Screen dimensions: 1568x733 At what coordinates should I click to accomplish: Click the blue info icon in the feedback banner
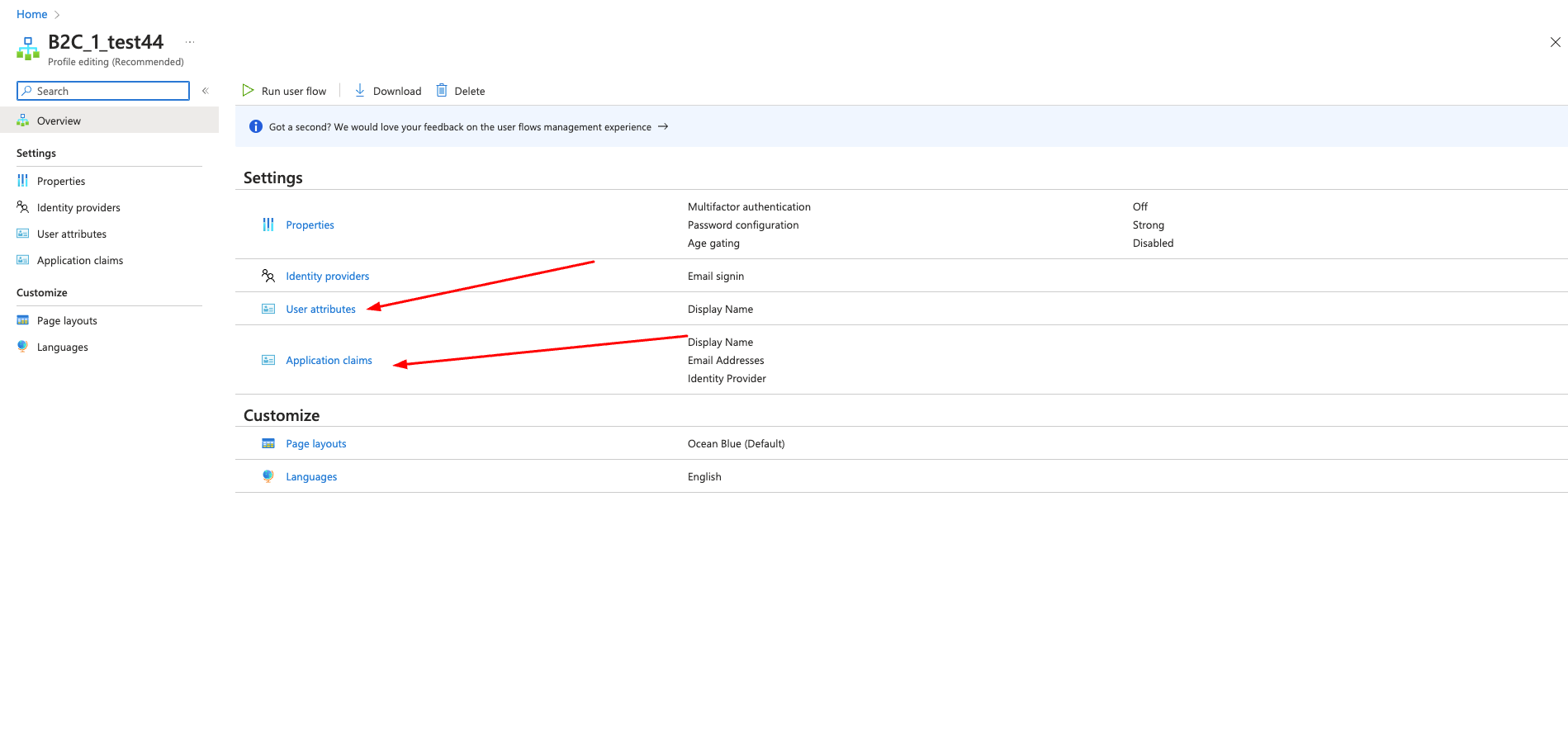click(x=256, y=126)
